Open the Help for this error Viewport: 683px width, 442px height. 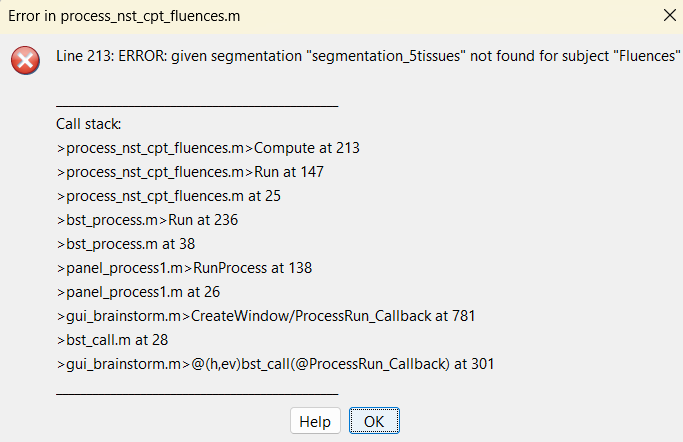tap(315, 421)
